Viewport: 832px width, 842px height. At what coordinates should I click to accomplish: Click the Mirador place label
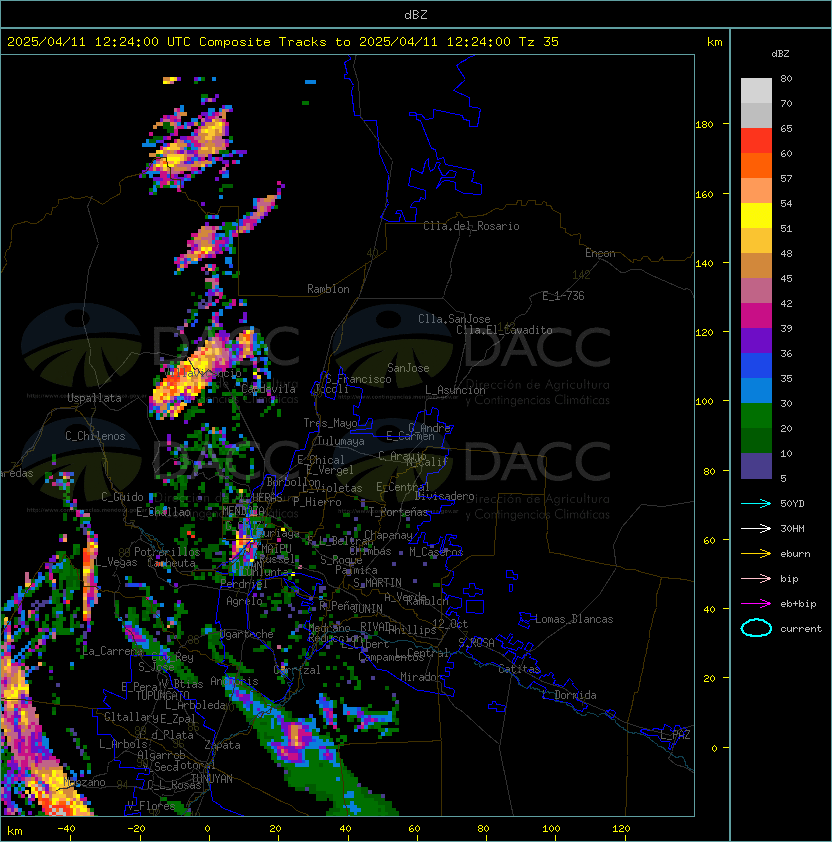click(x=421, y=677)
